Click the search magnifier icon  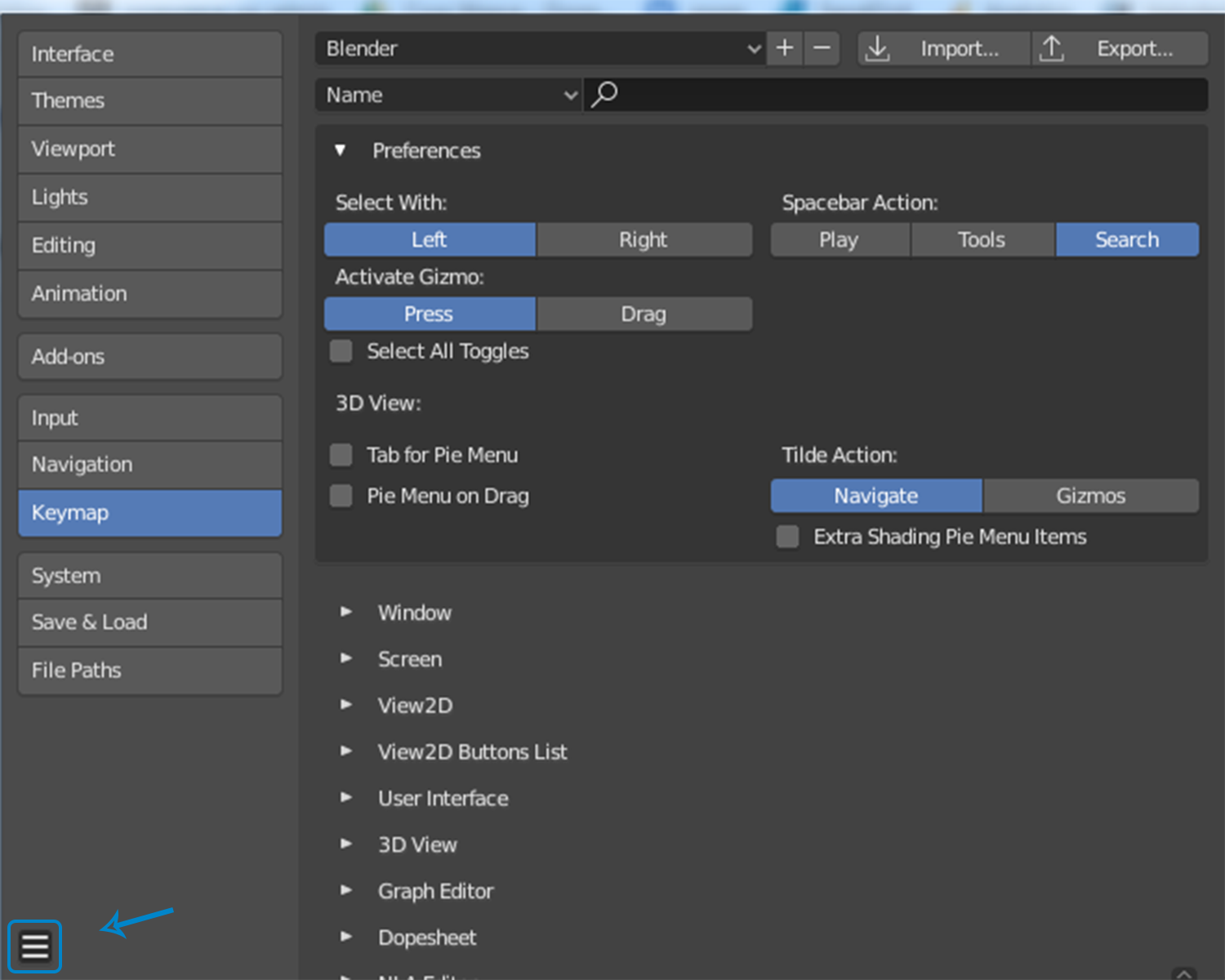[x=604, y=95]
